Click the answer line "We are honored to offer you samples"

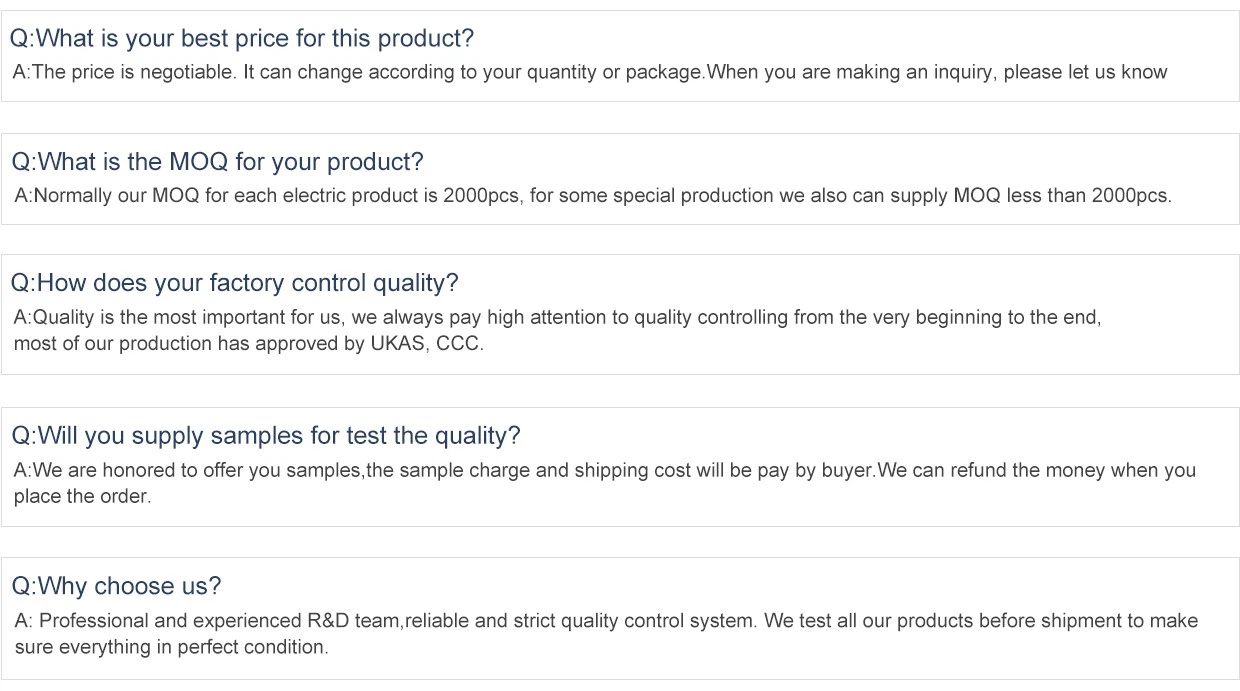click(x=604, y=470)
